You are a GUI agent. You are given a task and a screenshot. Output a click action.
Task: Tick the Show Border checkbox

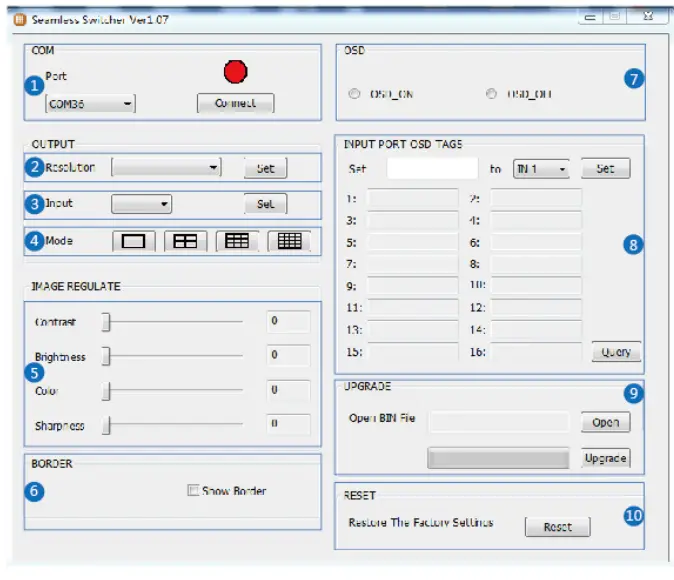193,490
